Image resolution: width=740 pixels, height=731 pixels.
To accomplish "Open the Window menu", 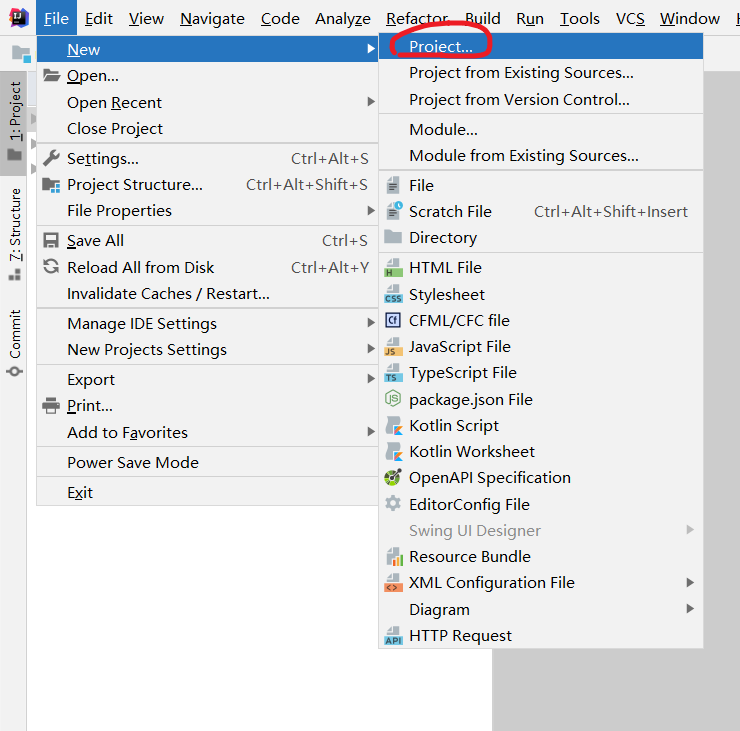I will [x=690, y=18].
